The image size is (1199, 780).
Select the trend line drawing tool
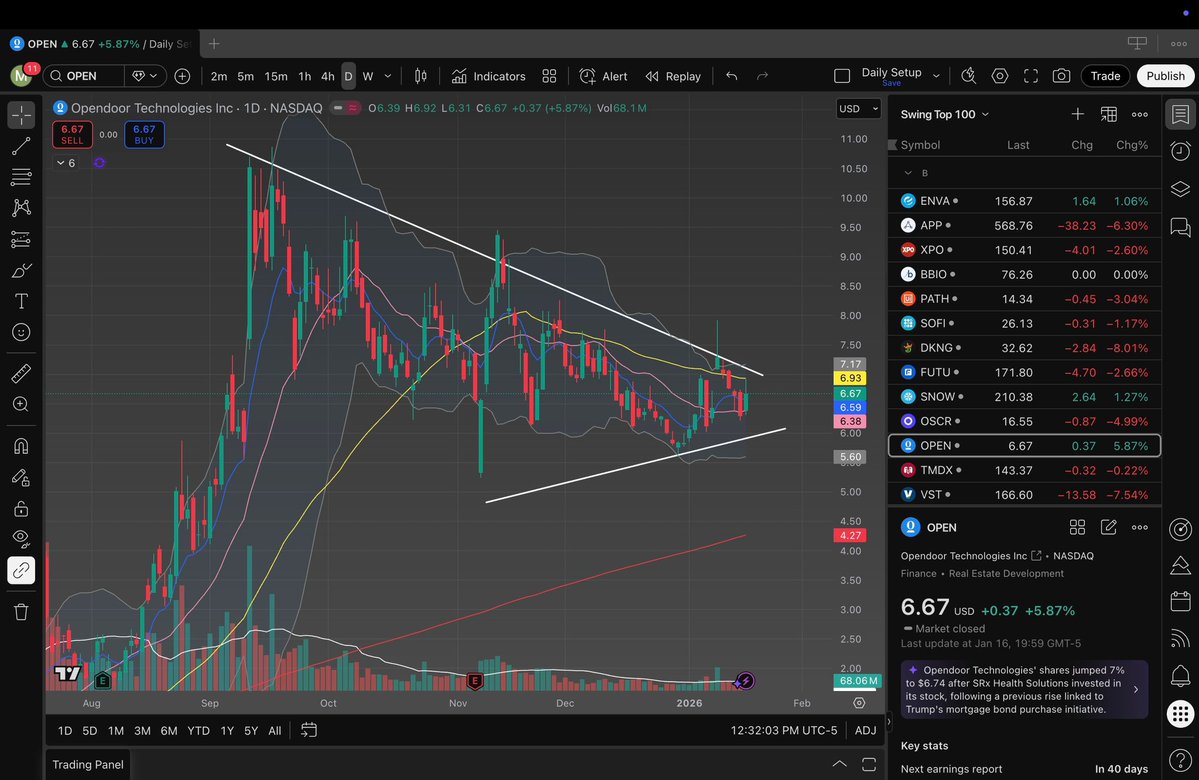21,147
